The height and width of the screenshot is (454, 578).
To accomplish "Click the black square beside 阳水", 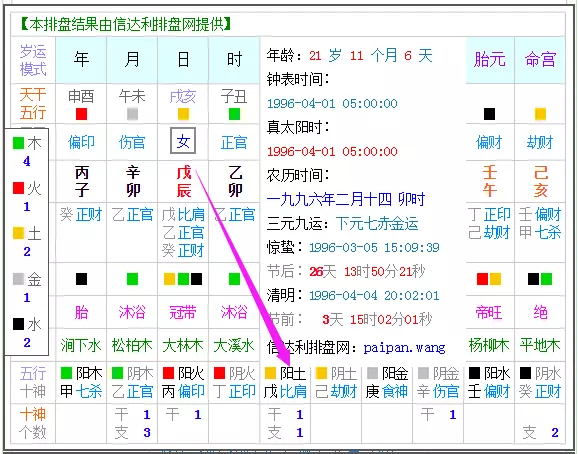I will 474,373.
